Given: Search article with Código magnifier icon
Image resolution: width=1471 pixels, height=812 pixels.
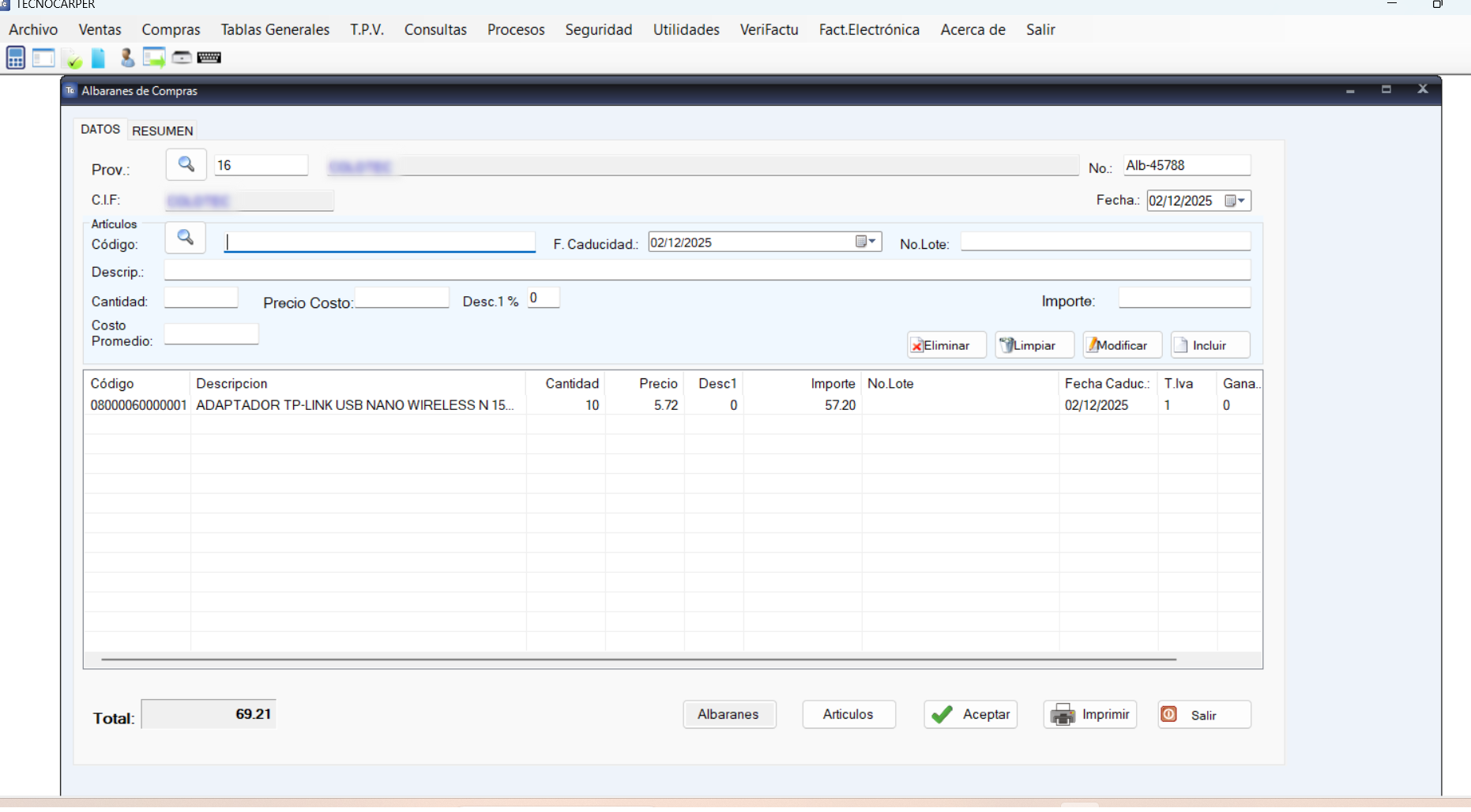Looking at the screenshot, I should coord(186,238).
